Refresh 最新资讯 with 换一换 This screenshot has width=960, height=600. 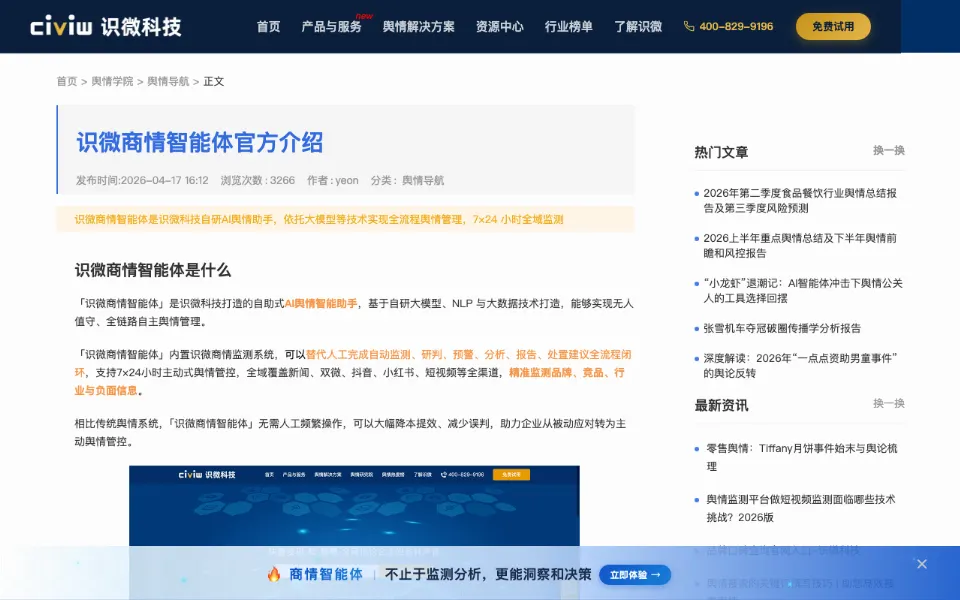[889, 403]
